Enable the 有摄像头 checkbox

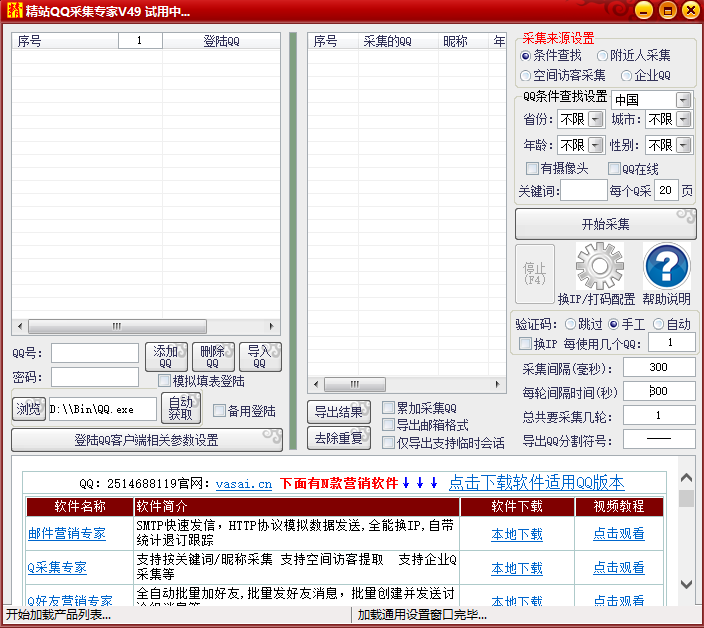(x=532, y=169)
